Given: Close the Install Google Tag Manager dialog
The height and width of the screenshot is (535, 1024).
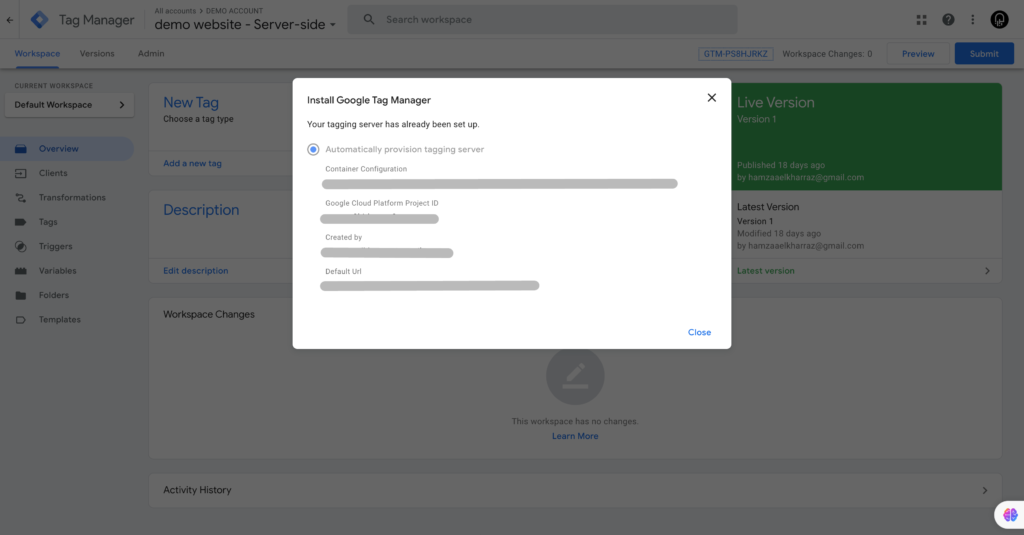Looking at the screenshot, I should pos(712,98).
